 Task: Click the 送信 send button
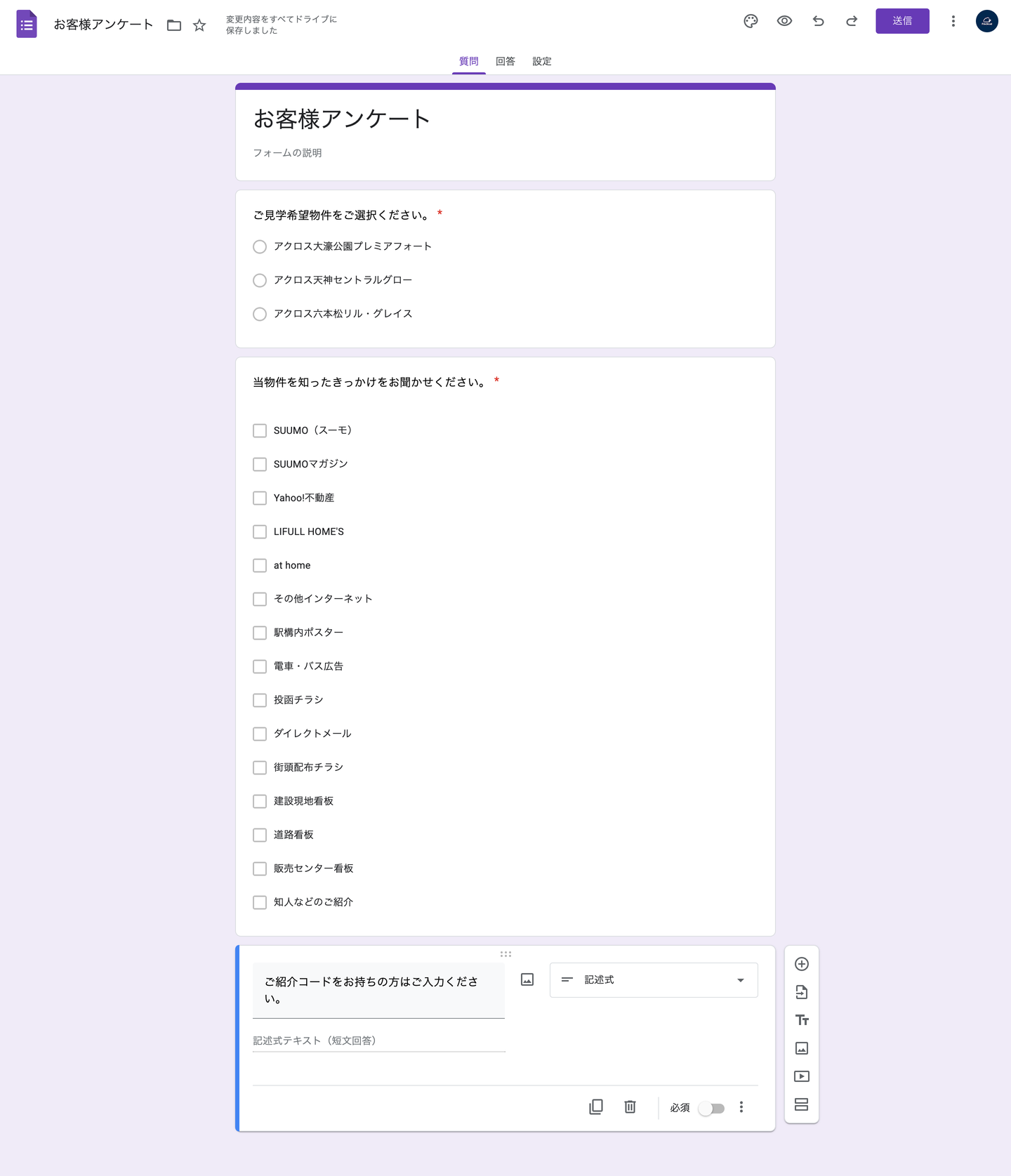point(901,21)
